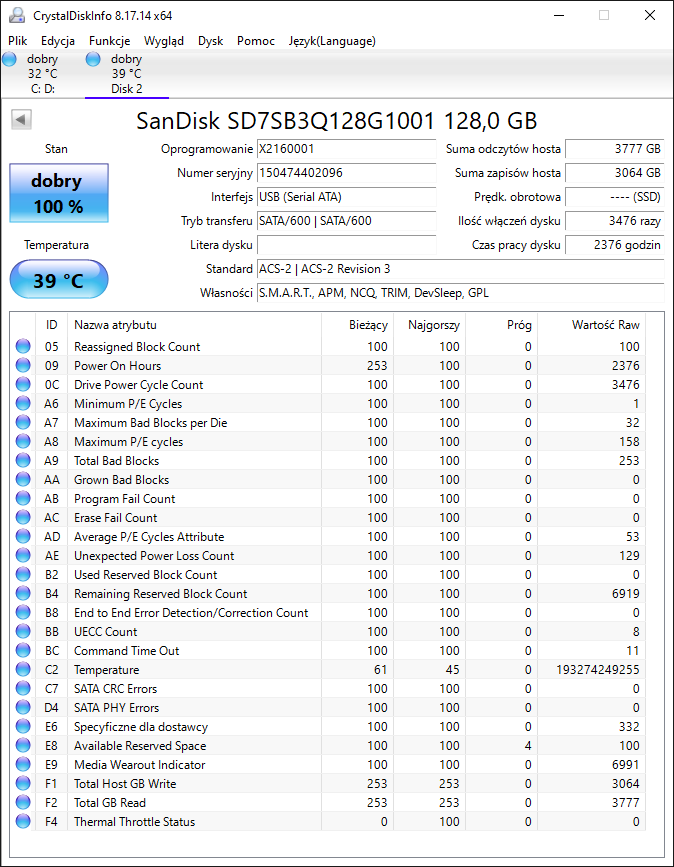This screenshot has height=867, width=674.
Task: Open the Funkcje menu
Action: pyautogui.click(x=109, y=41)
